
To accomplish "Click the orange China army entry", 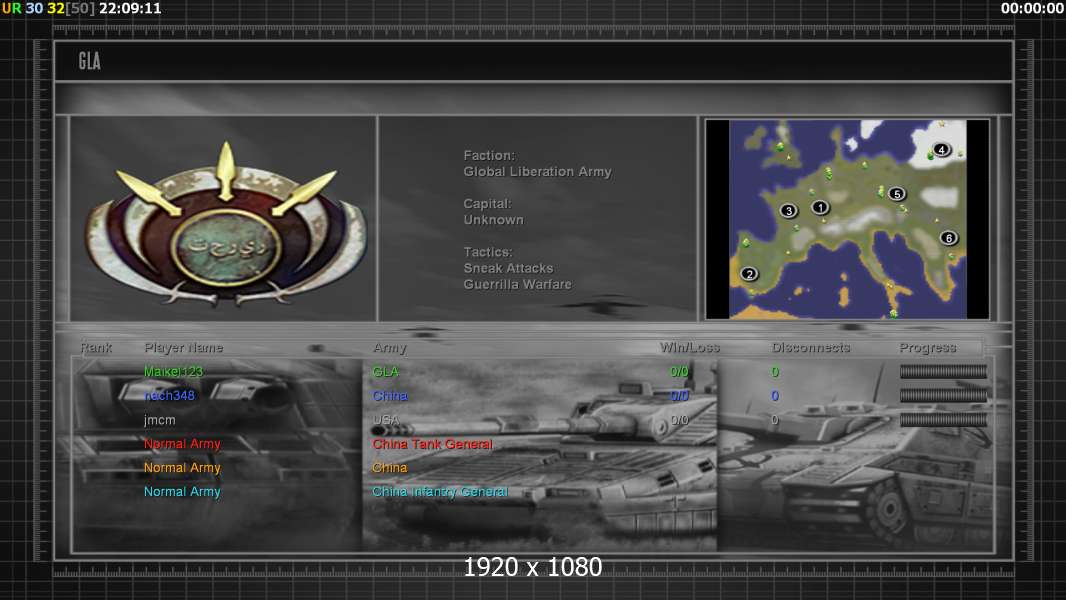I will [390, 467].
